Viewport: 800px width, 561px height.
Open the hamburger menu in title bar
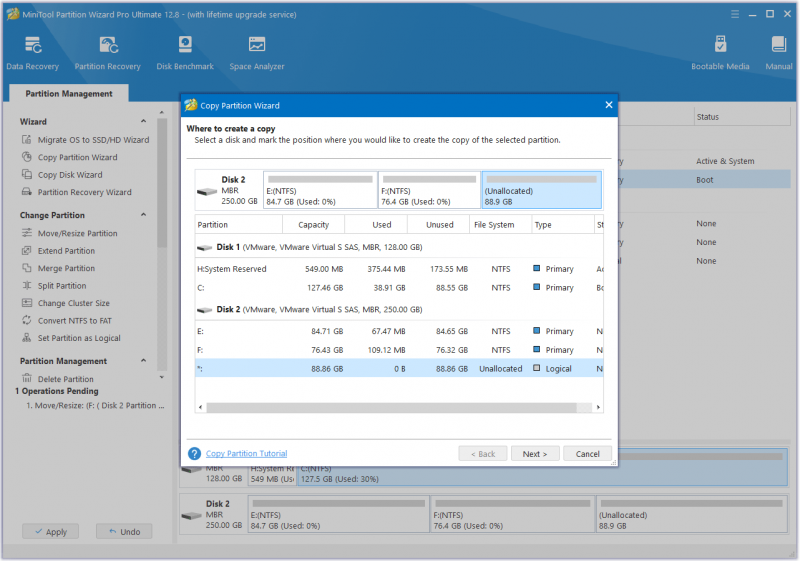(735, 14)
